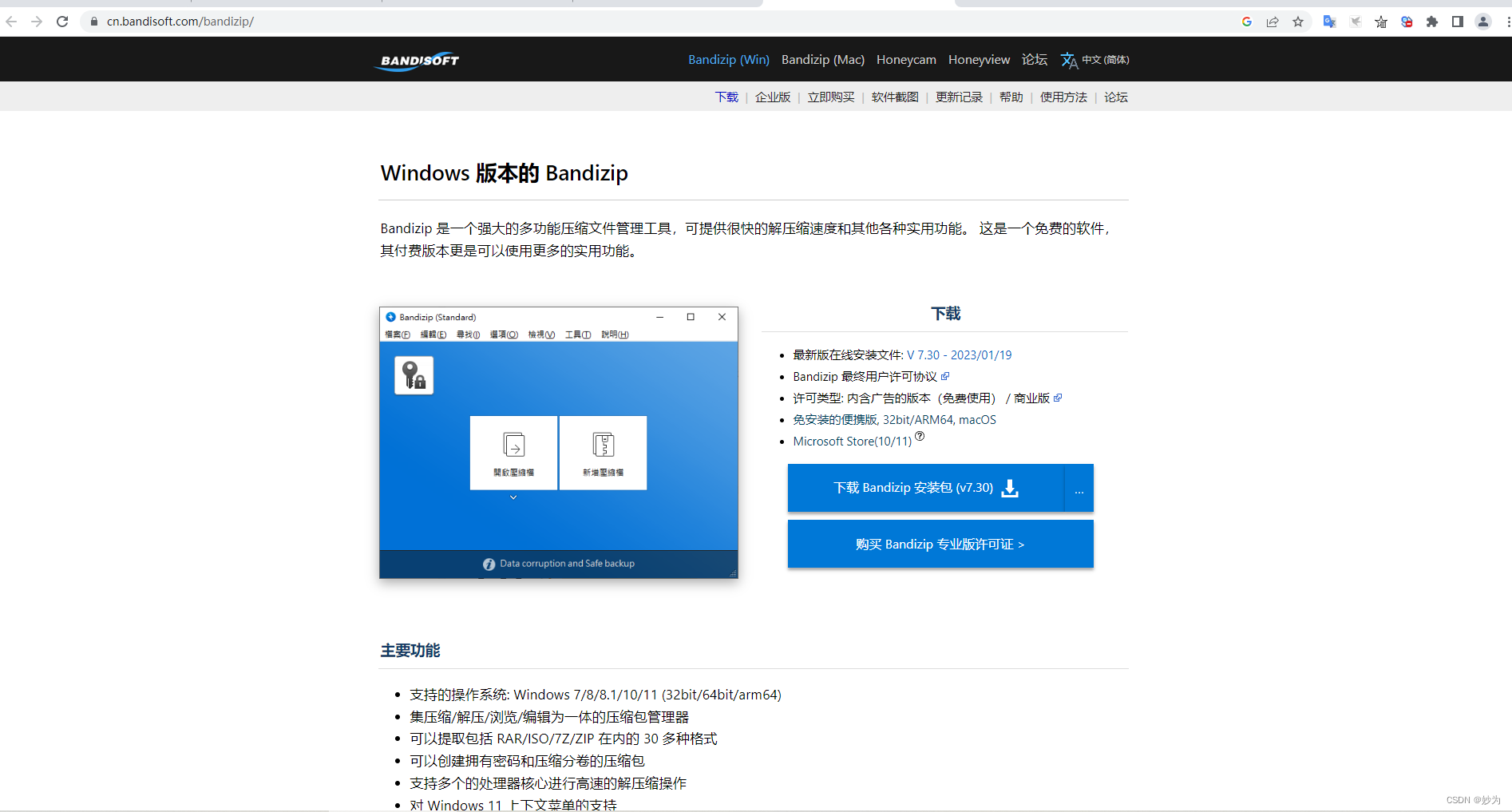Click the Bandizip application screenshot image
The height and width of the screenshot is (812, 1512).
559,442
